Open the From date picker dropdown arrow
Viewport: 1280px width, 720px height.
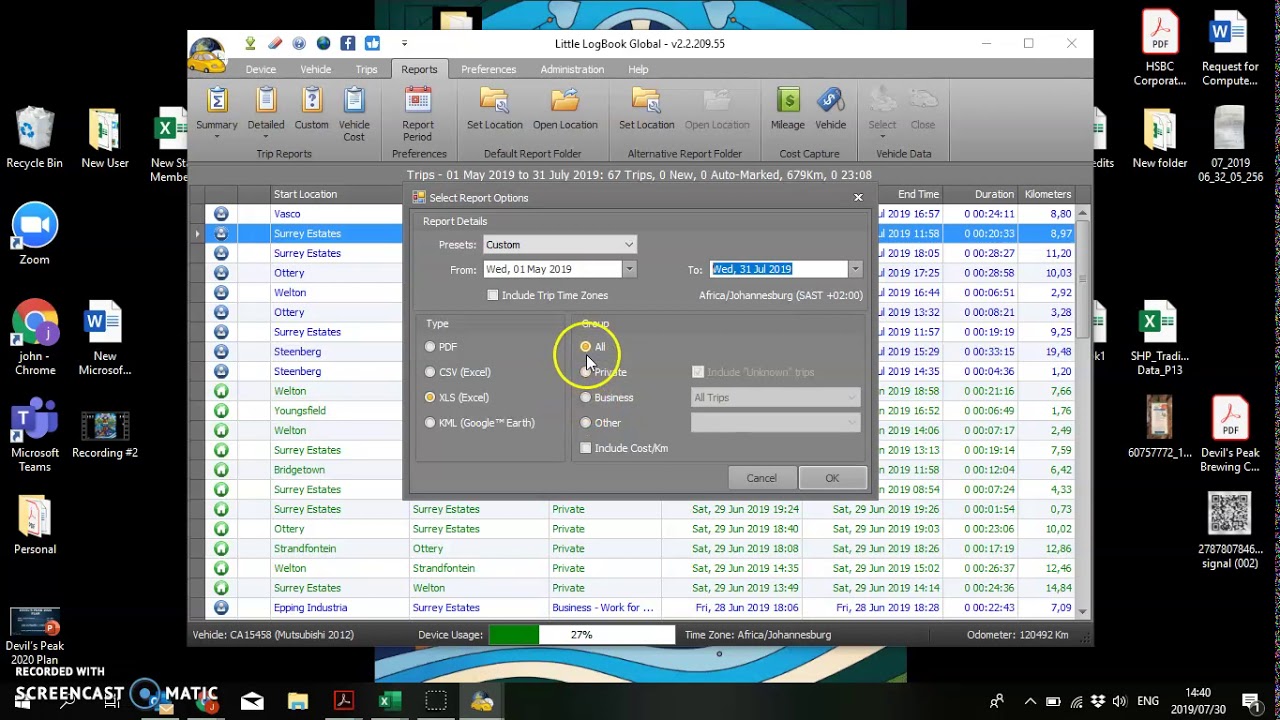click(629, 269)
